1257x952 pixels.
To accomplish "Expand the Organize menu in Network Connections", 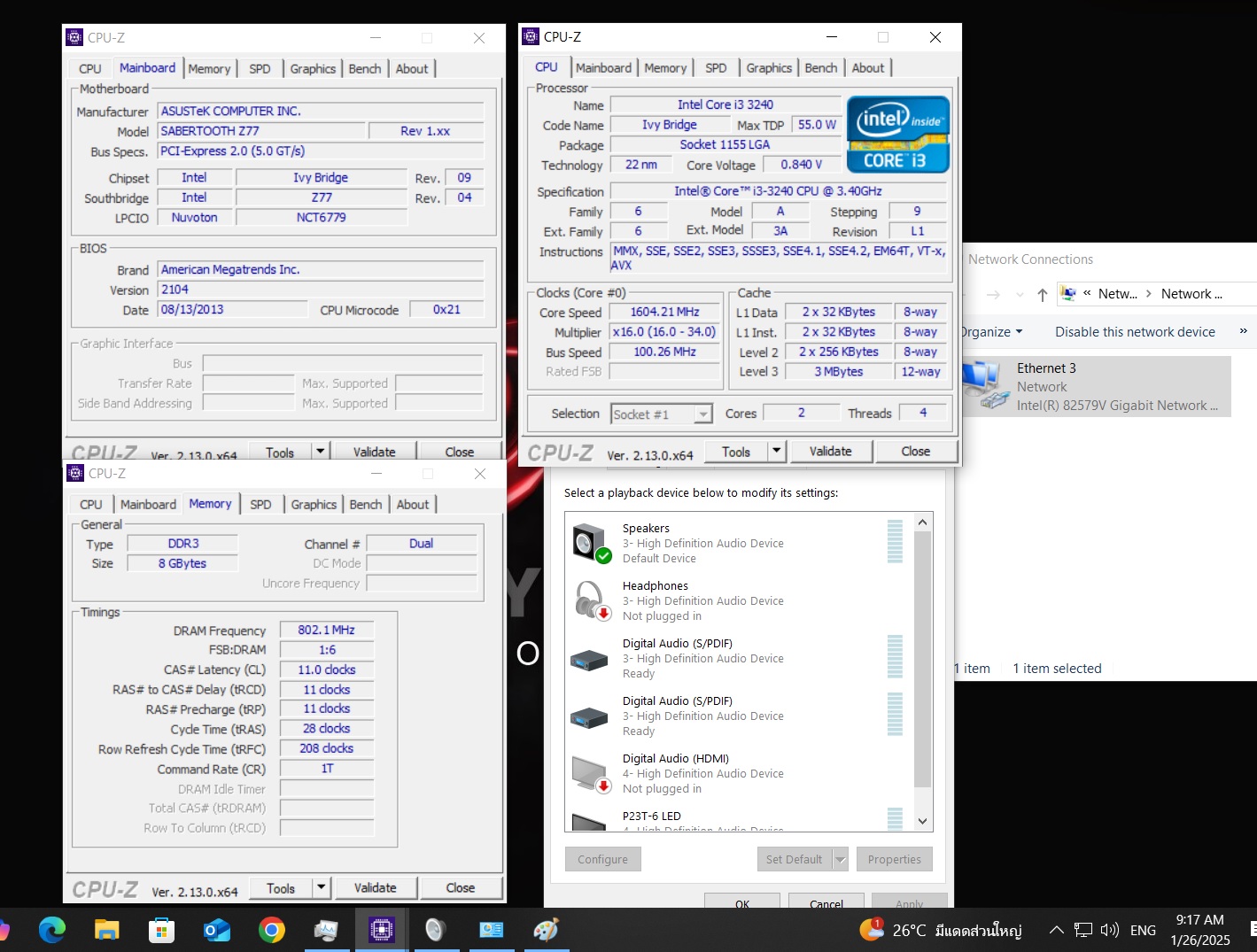I will pos(992,332).
